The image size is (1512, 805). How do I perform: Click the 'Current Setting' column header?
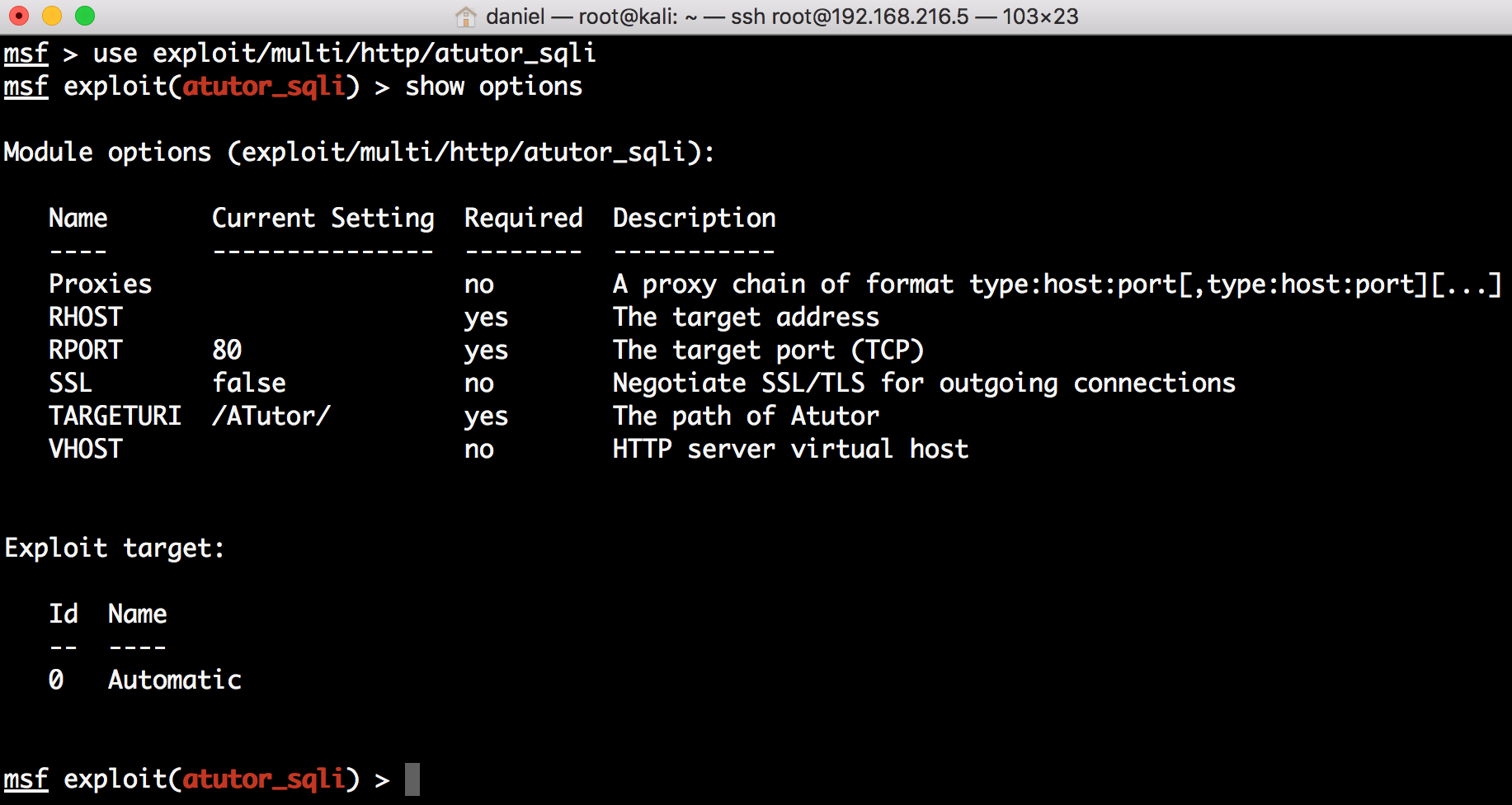click(x=323, y=218)
